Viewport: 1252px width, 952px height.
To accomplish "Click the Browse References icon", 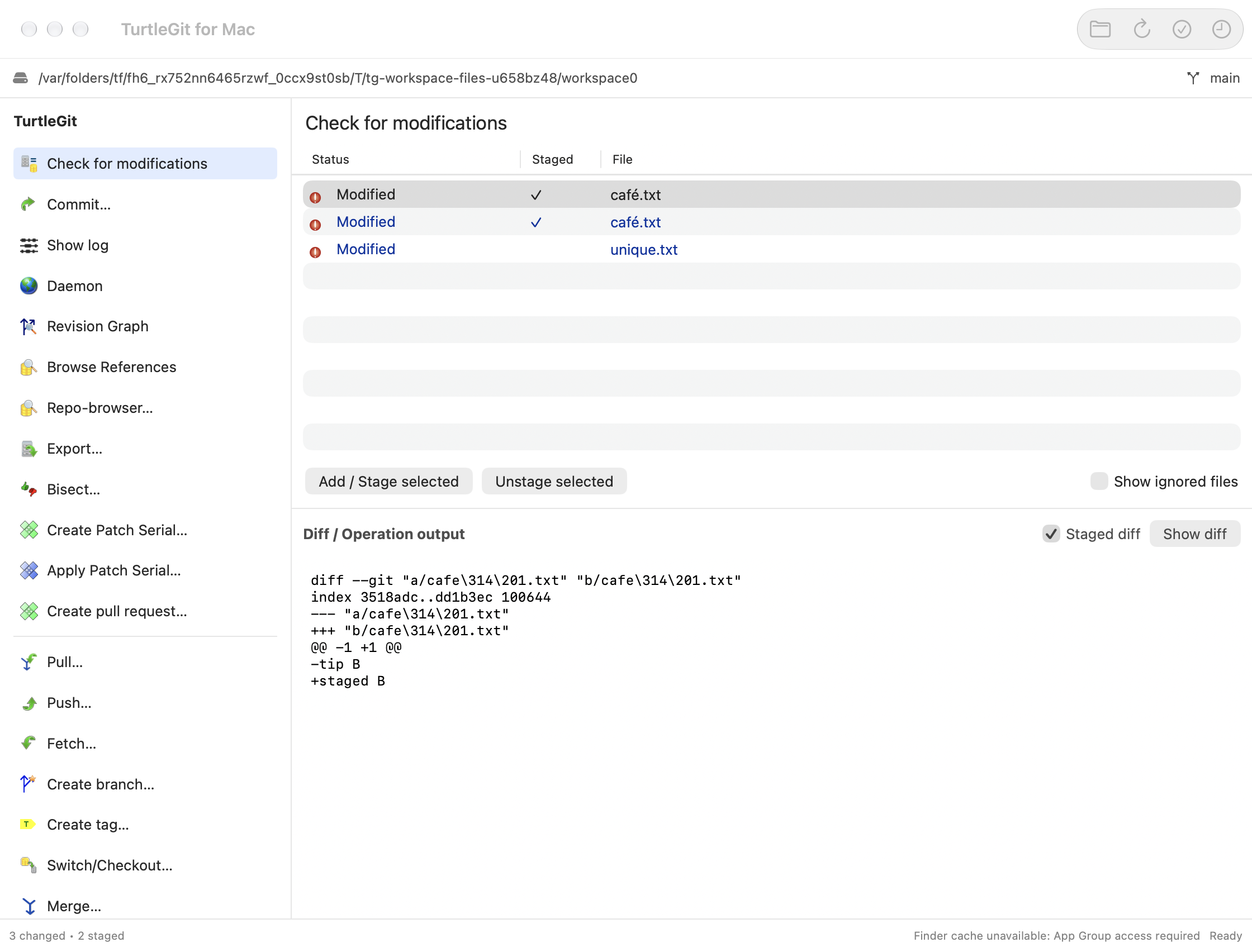I will [x=29, y=367].
